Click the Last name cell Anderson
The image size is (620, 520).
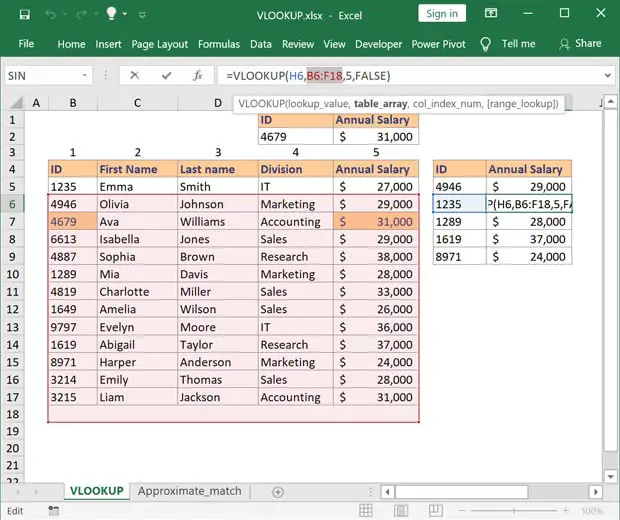pos(217,362)
